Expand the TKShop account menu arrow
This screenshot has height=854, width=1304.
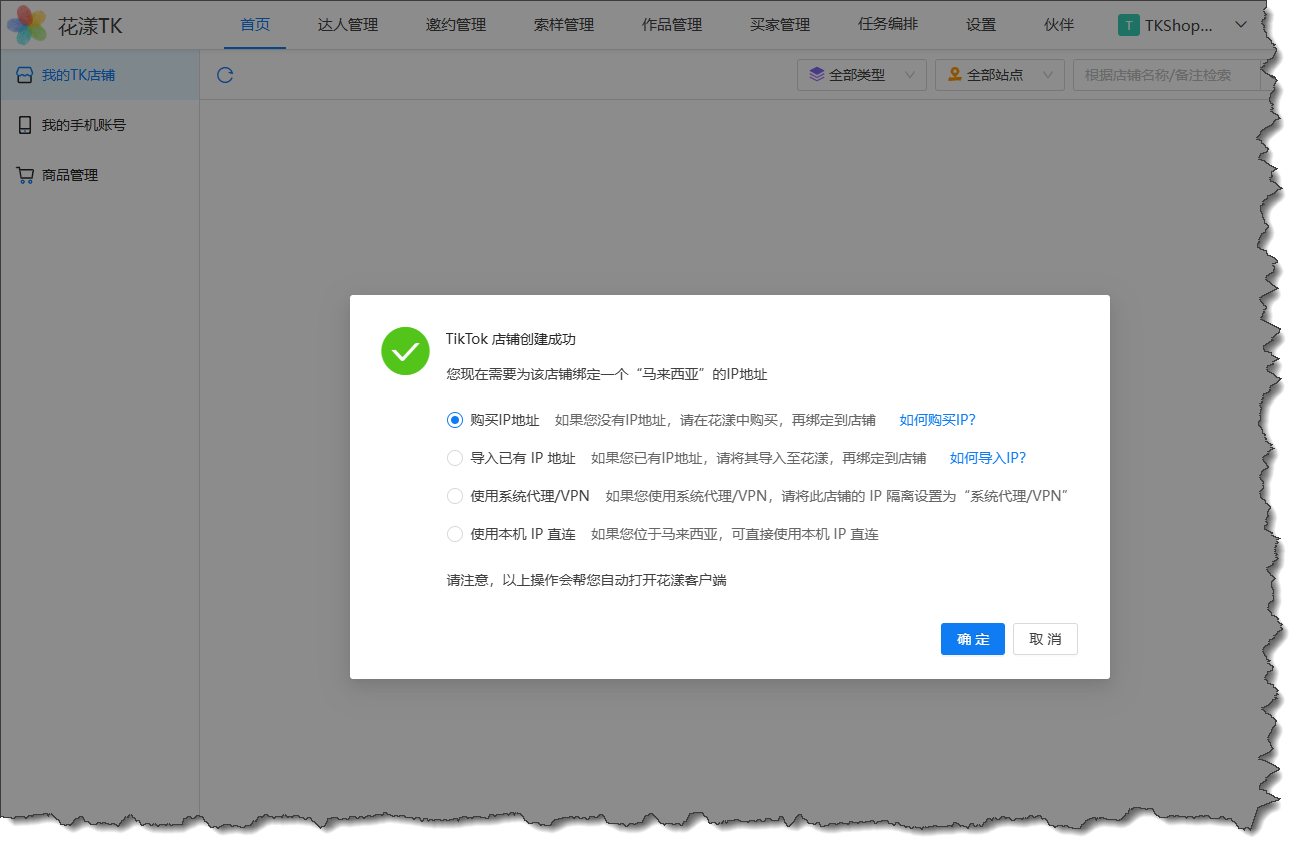coord(1241,25)
